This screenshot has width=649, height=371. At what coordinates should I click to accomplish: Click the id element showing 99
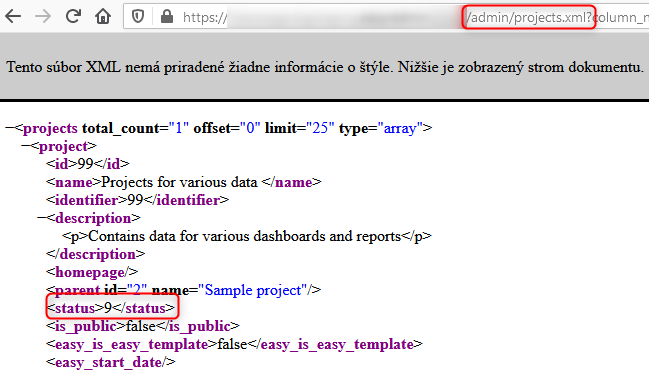tap(87, 164)
